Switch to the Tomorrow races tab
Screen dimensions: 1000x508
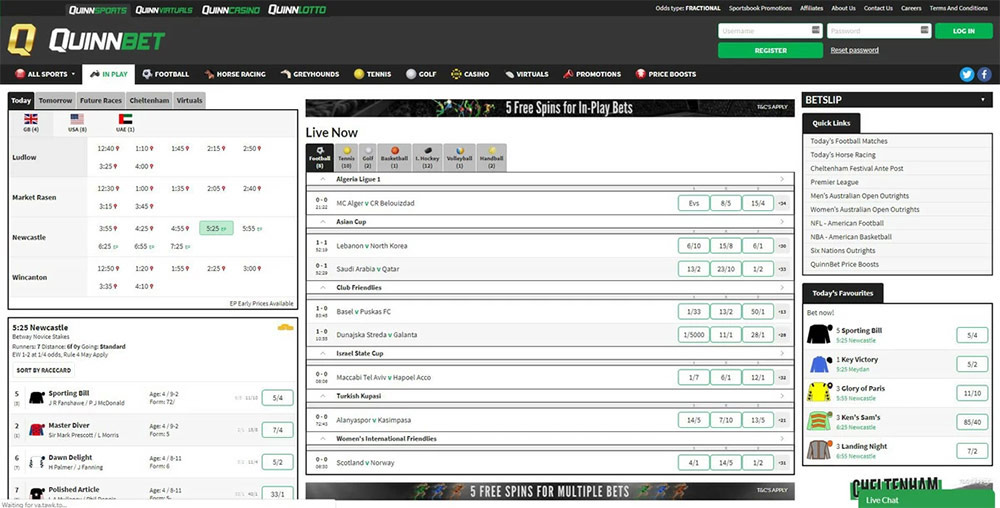(55, 101)
